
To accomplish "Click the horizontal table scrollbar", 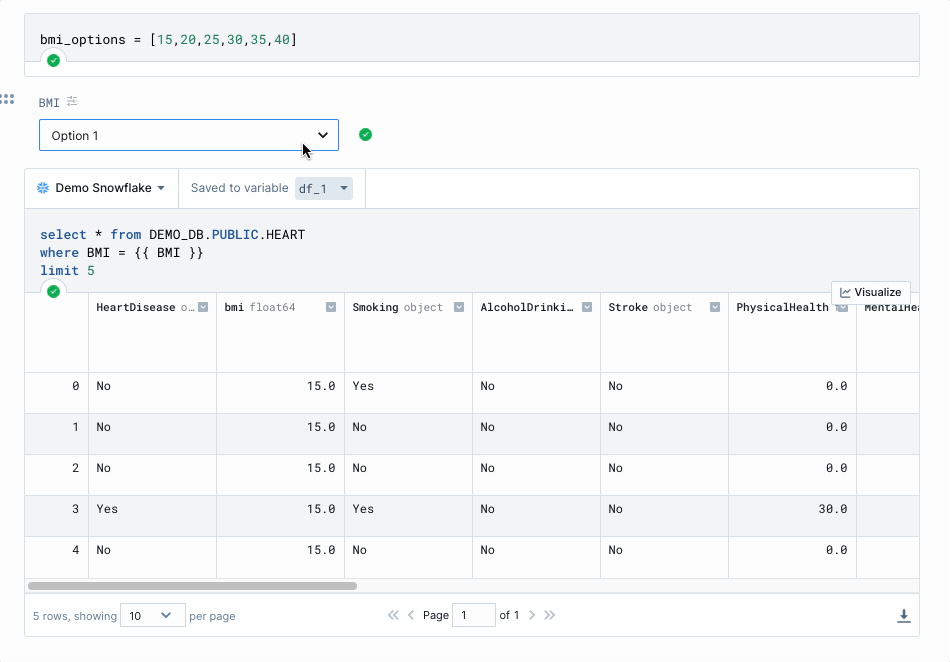I will 192,586.
